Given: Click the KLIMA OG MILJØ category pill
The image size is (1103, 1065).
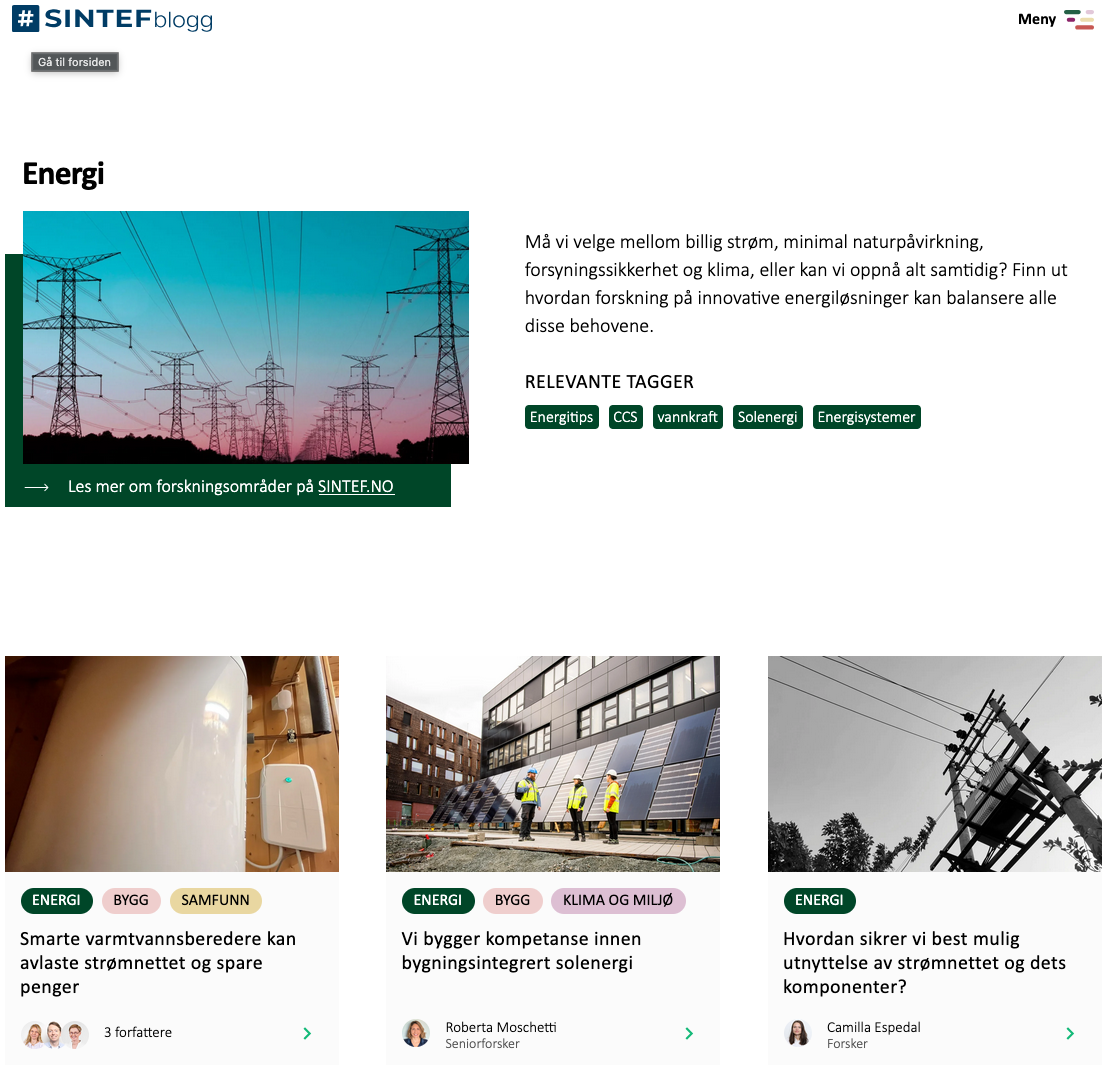Looking at the screenshot, I should 618,900.
